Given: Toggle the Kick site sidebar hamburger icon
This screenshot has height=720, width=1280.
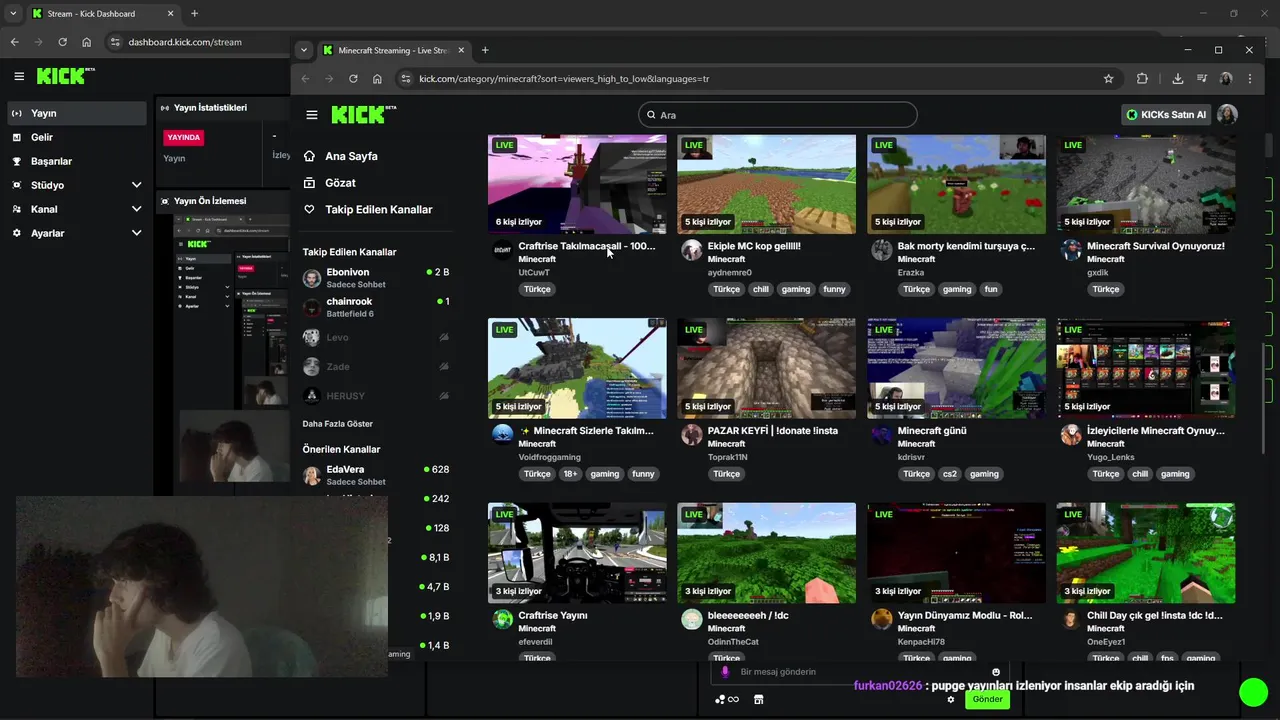Looking at the screenshot, I should [312, 115].
